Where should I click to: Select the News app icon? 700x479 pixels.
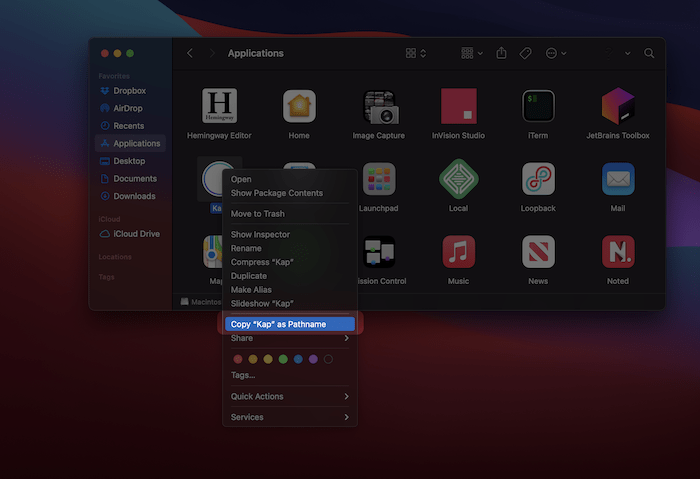pyautogui.click(x=538, y=252)
